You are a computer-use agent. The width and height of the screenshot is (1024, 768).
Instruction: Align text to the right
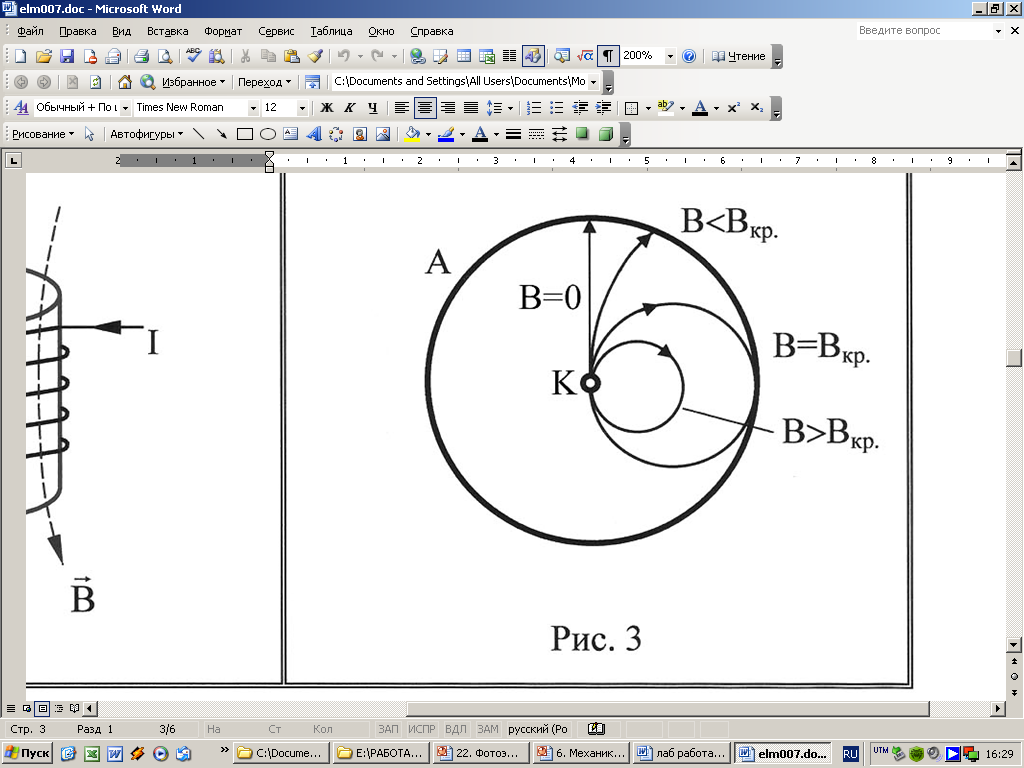point(448,108)
